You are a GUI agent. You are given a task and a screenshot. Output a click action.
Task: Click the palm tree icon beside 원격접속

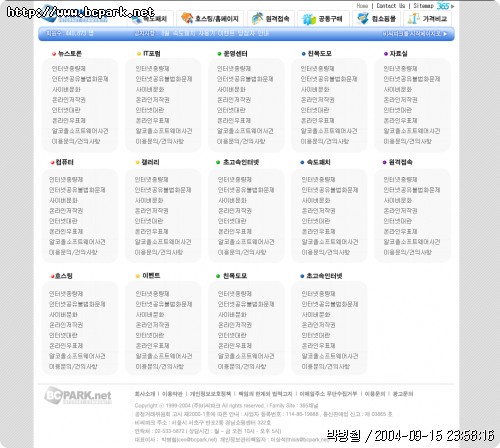click(x=257, y=18)
